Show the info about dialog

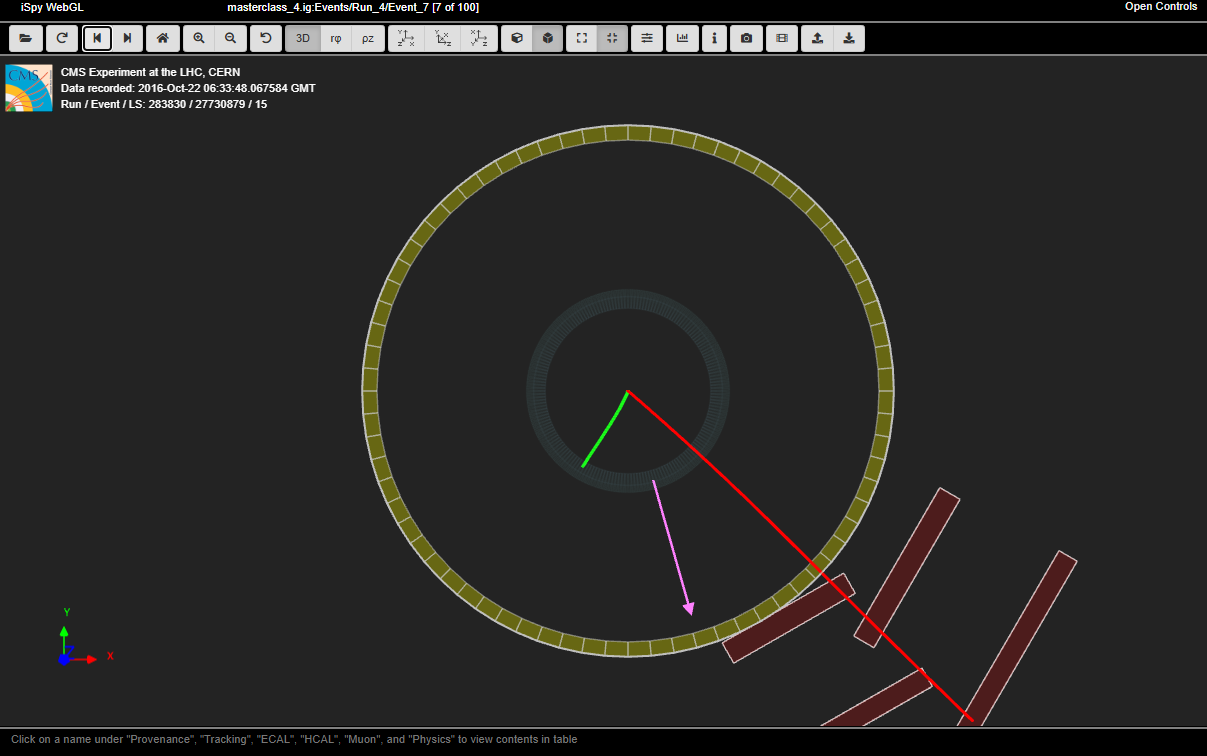714,38
